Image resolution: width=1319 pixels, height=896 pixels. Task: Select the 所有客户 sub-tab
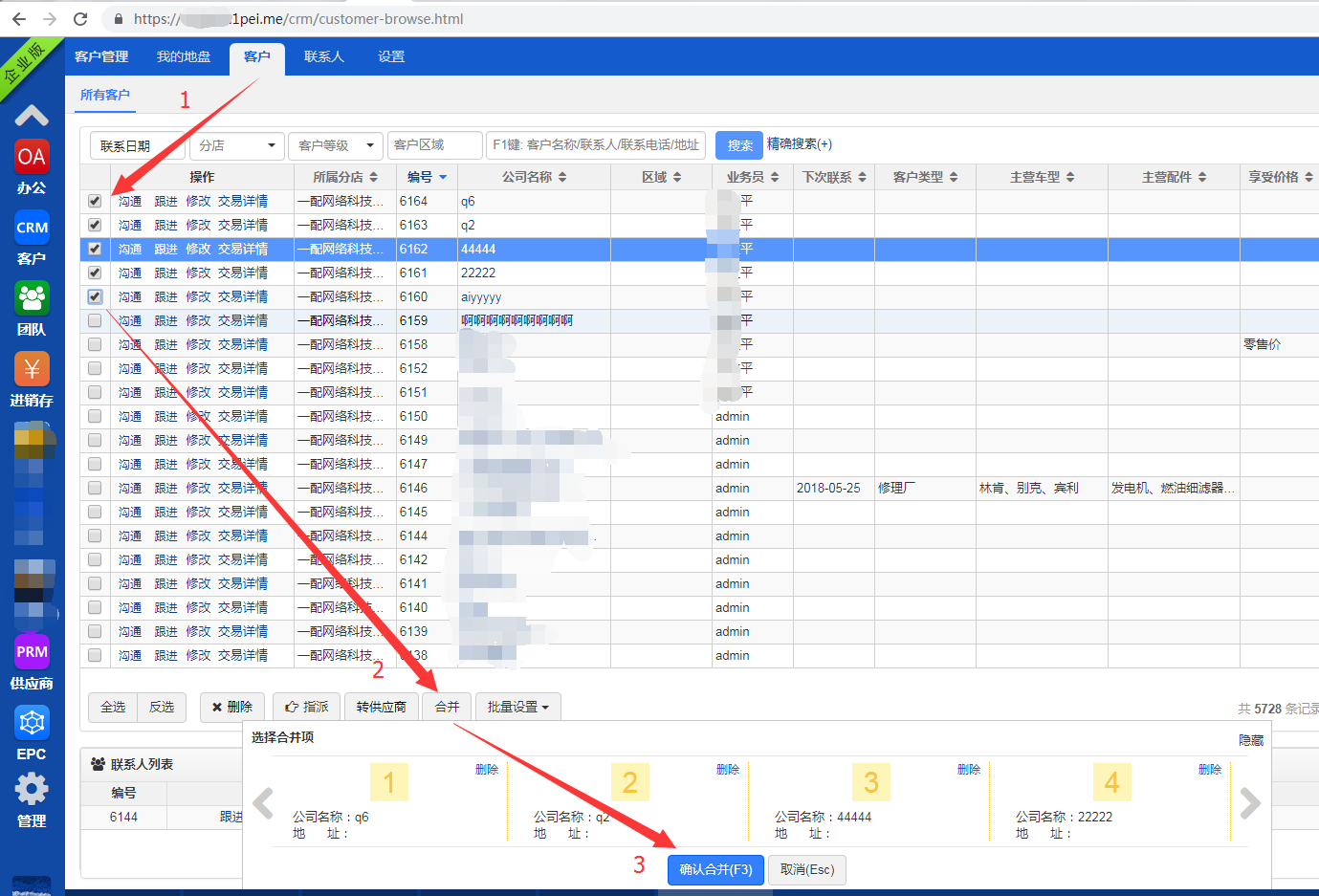click(105, 96)
